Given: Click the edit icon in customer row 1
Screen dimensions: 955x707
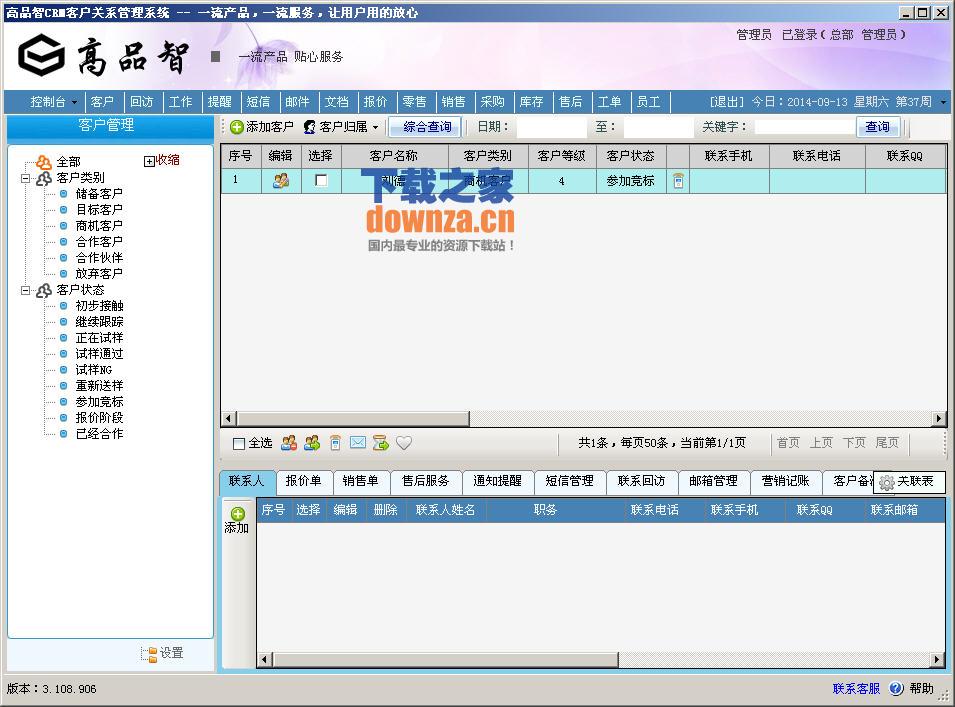Looking at the screenshot, I should pyautogui.click(x=281, y=181).
